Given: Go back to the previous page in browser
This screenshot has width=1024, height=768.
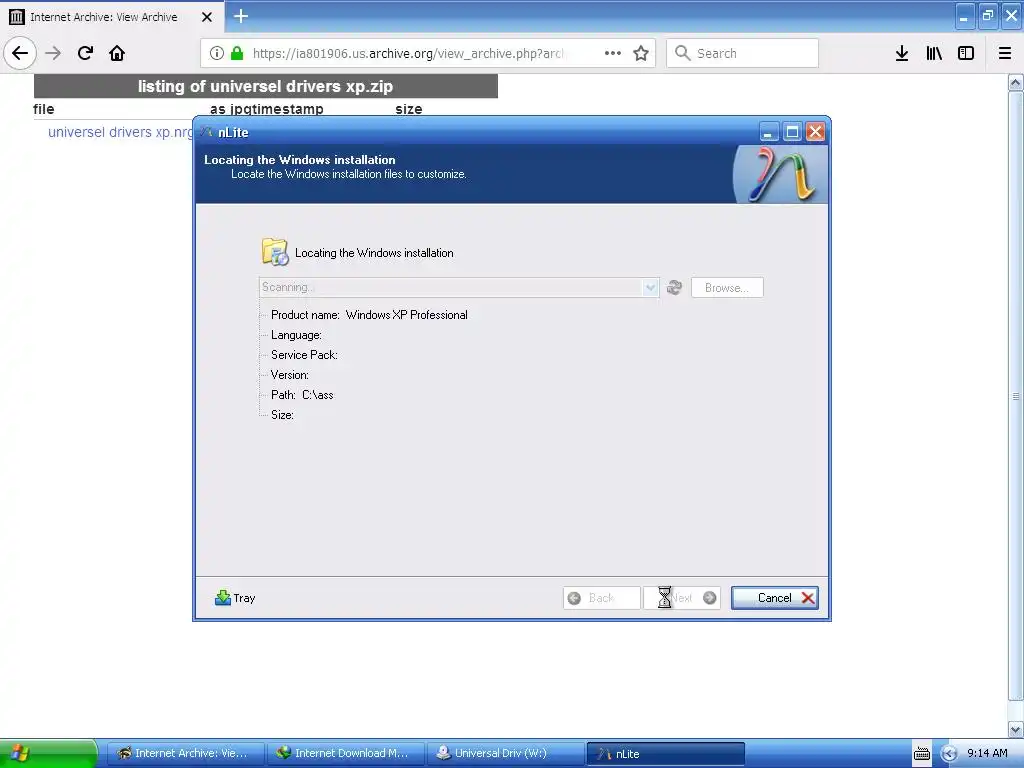Looking at the screenshot, I should tap(20, 53).
